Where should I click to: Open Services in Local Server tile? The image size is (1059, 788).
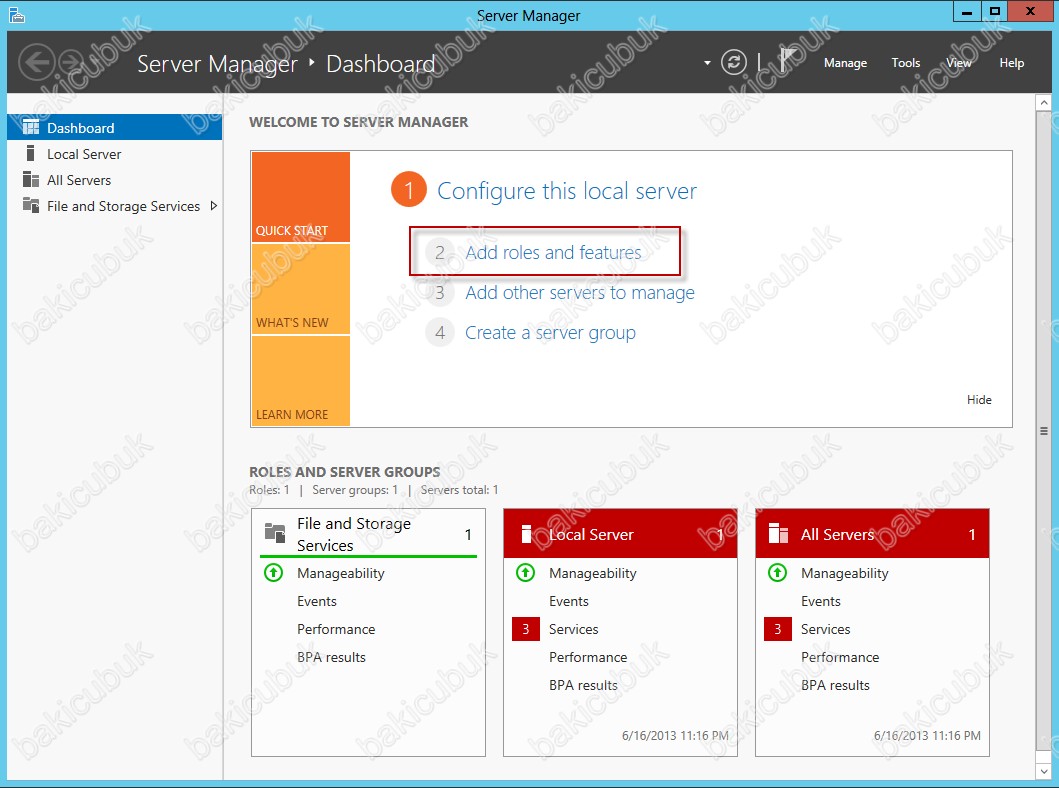tap(573, 629)
